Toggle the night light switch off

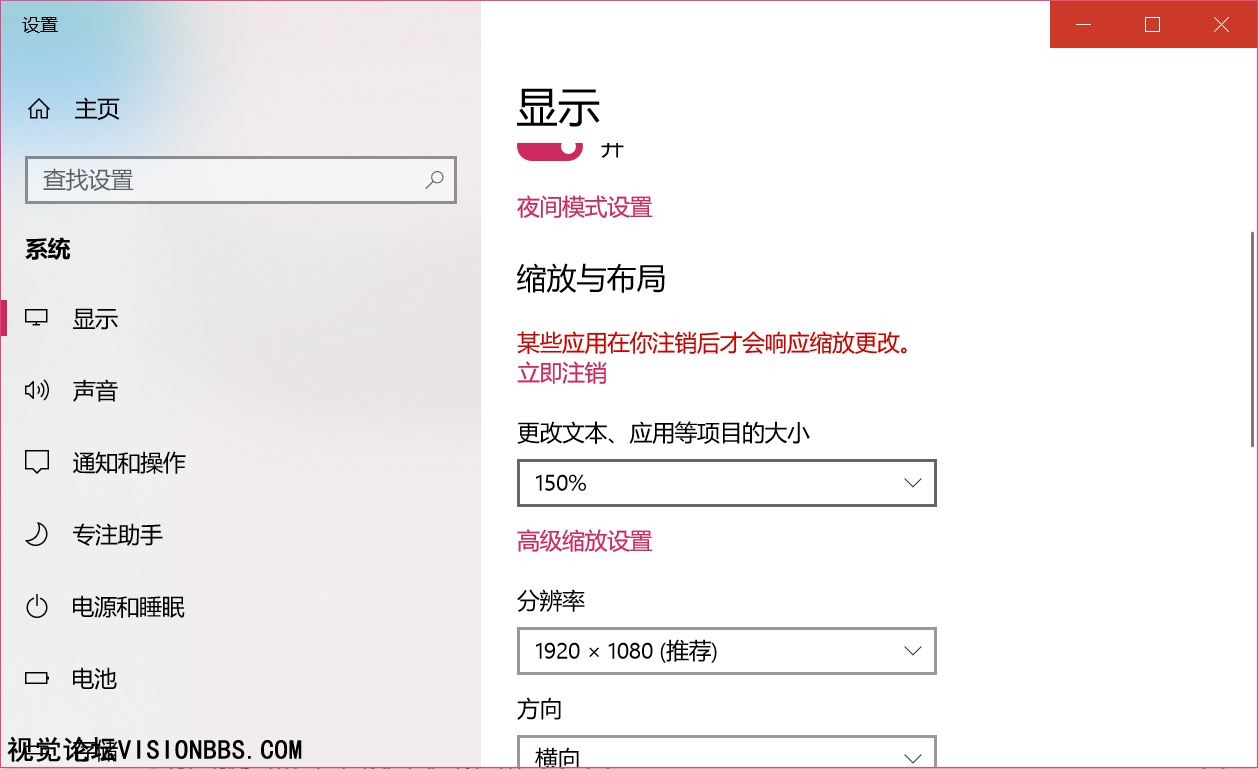(549, 148)
